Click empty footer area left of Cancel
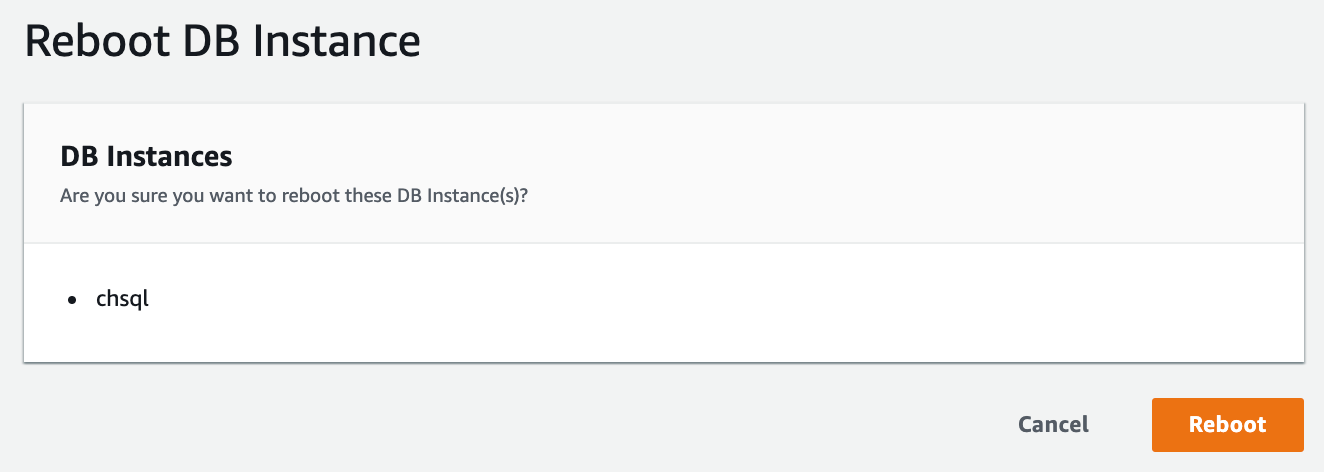 click(x=500, y=424)
